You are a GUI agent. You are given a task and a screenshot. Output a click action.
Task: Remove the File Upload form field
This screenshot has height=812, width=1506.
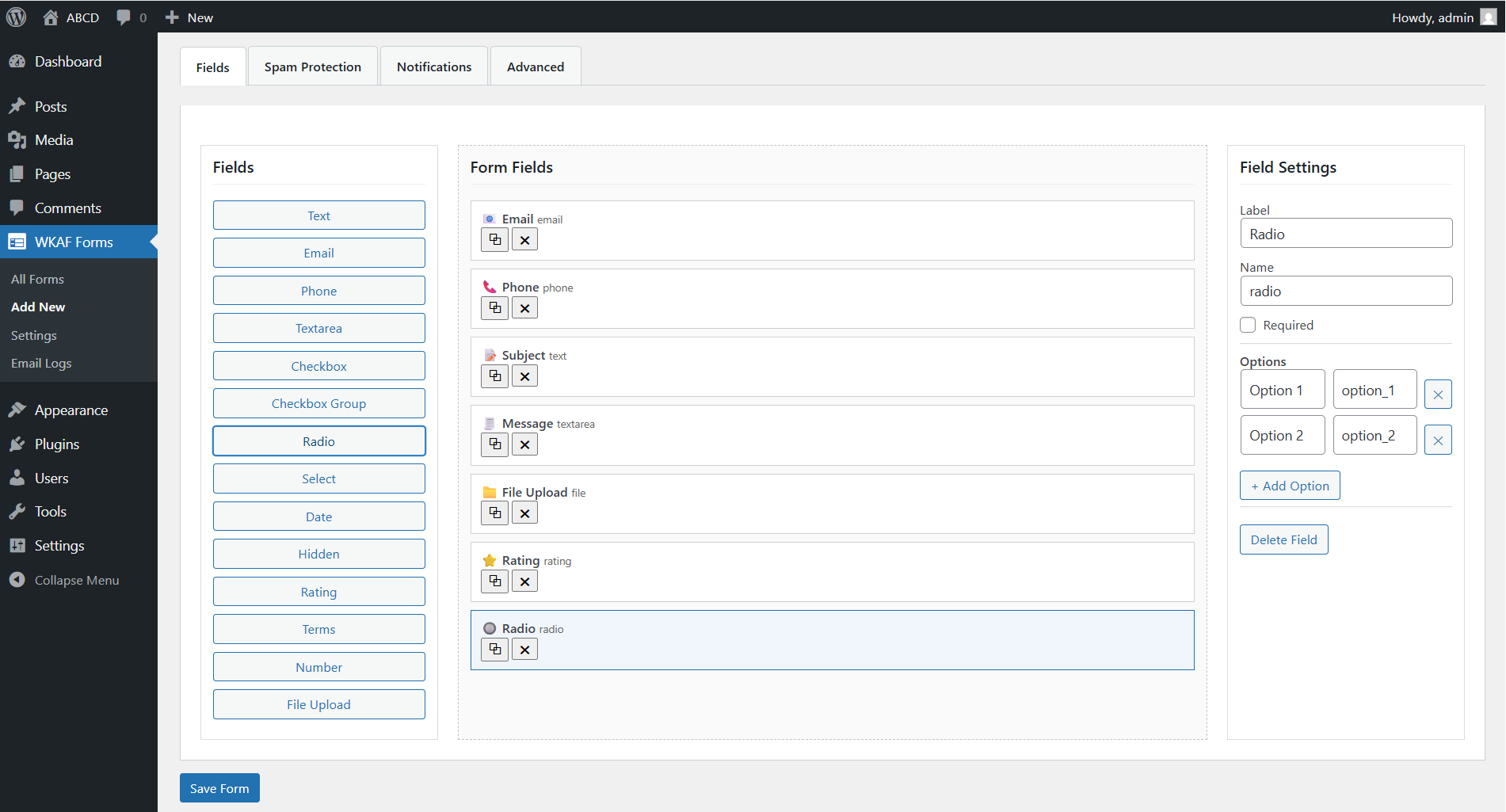[x=524, y=513]
